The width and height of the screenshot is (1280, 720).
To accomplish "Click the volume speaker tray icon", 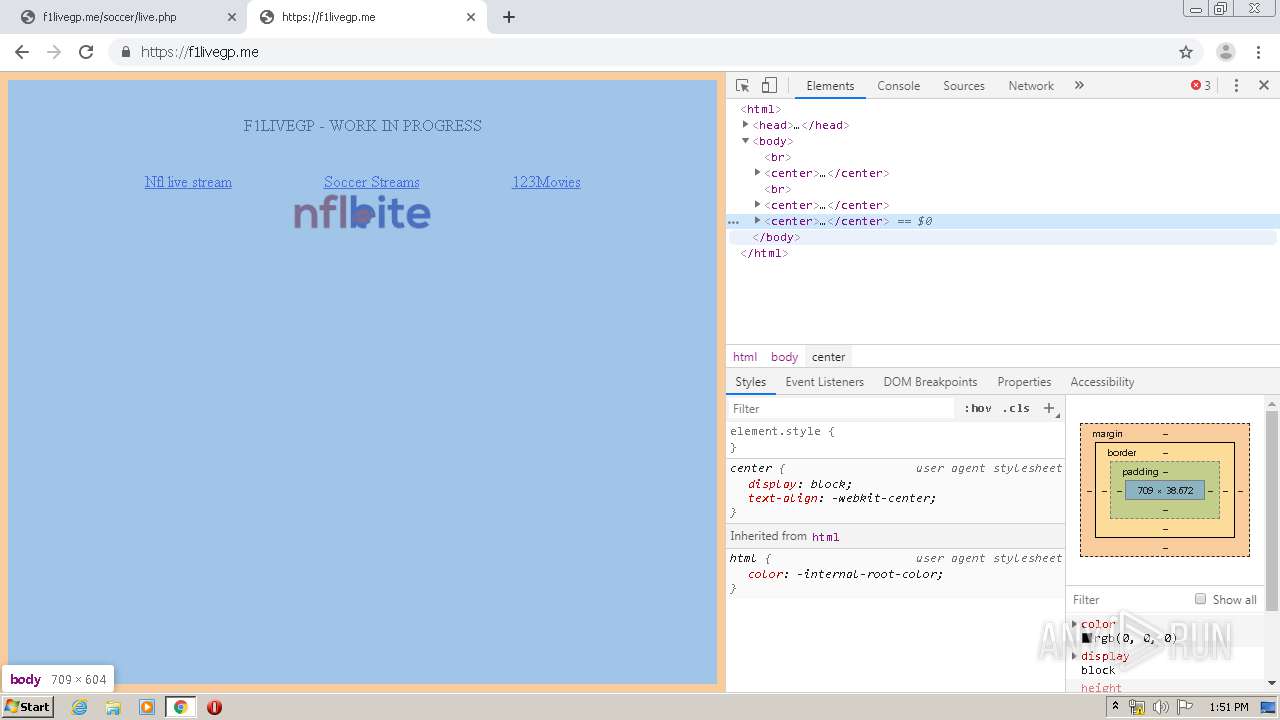I will [x=1160, y=707].
